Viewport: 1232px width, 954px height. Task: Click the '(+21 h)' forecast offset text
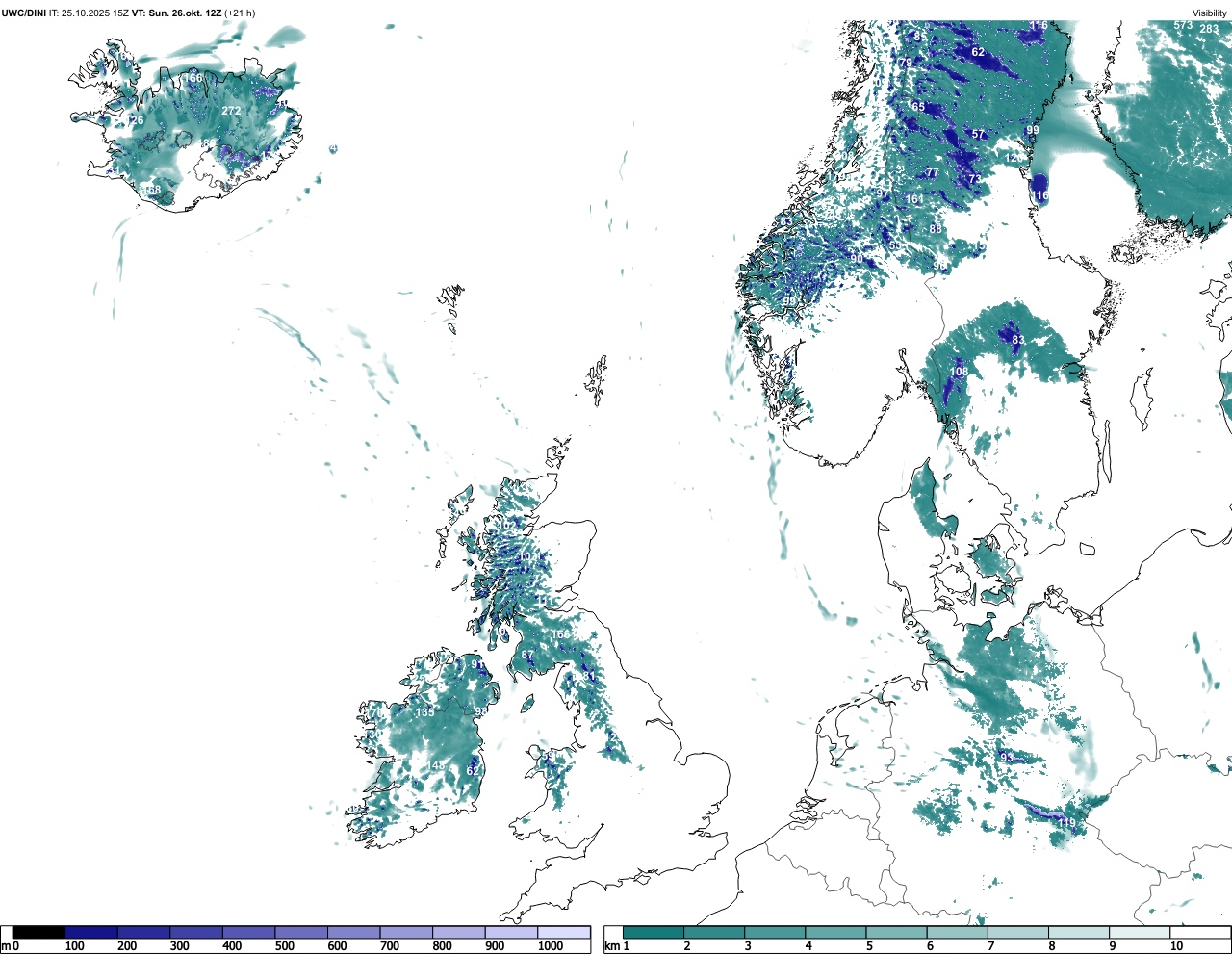click(241, 13)
